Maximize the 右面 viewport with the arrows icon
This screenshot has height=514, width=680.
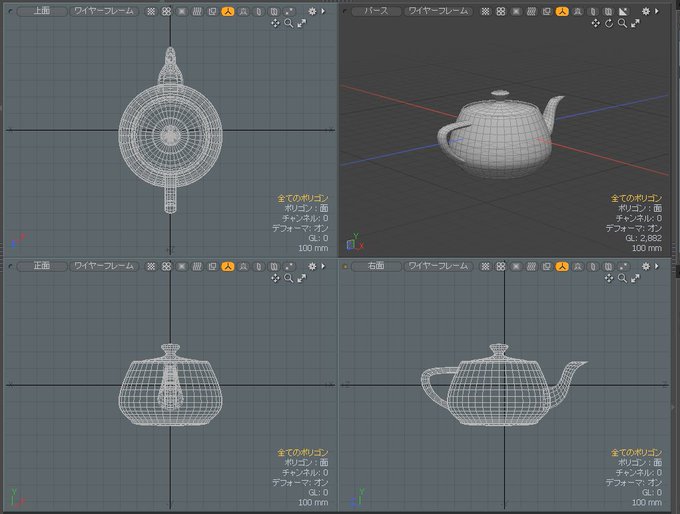(x=635, y=278)
